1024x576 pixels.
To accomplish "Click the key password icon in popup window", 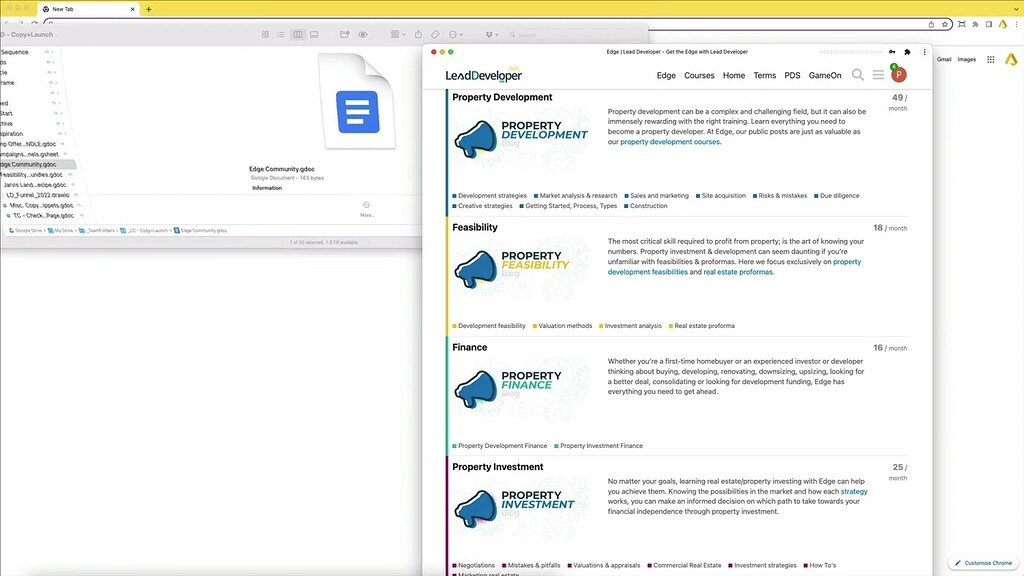I will [x=892, y=52].
